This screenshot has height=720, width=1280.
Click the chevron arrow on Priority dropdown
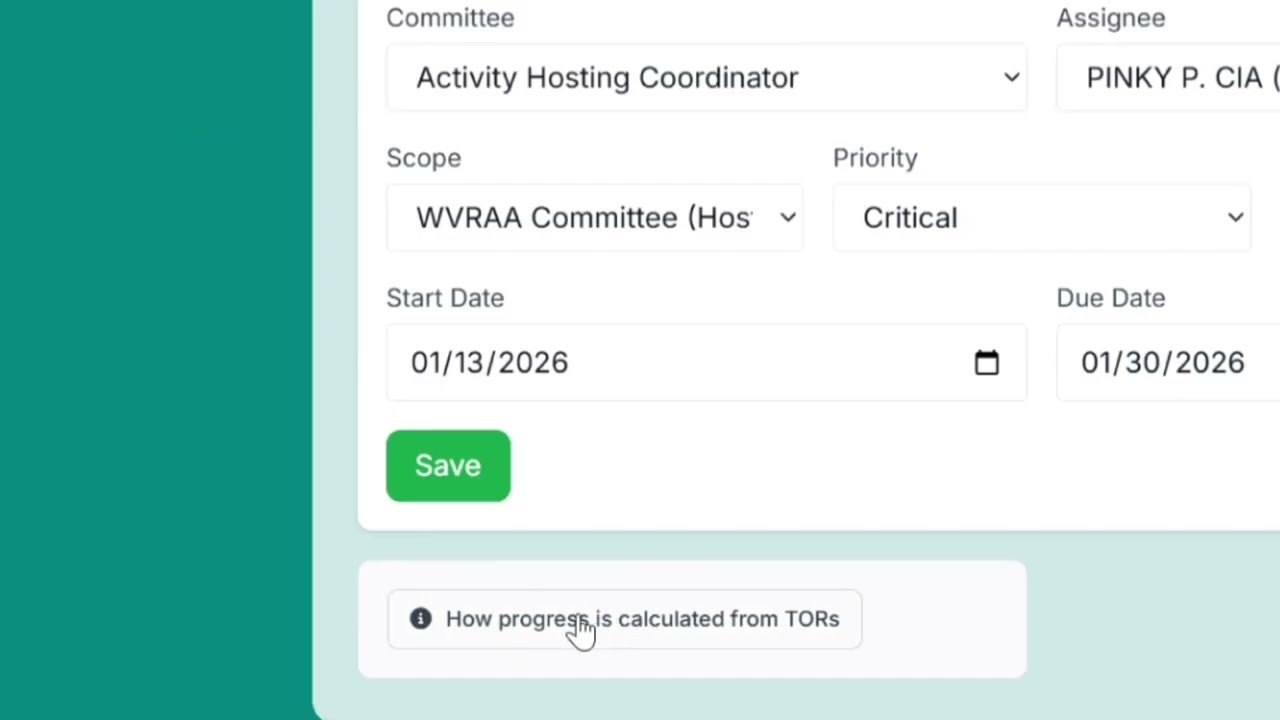(x=1236, y=218)
